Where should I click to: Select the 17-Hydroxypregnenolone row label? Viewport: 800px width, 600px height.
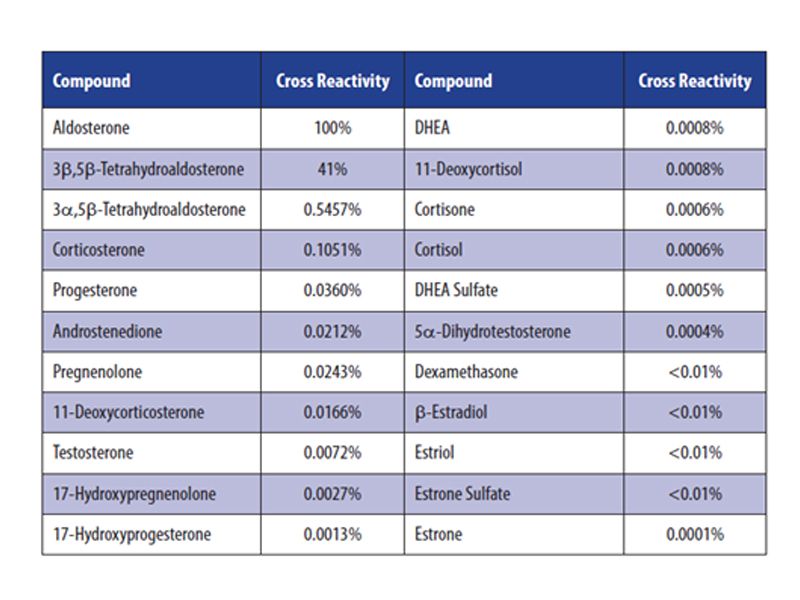pos(134,493)
